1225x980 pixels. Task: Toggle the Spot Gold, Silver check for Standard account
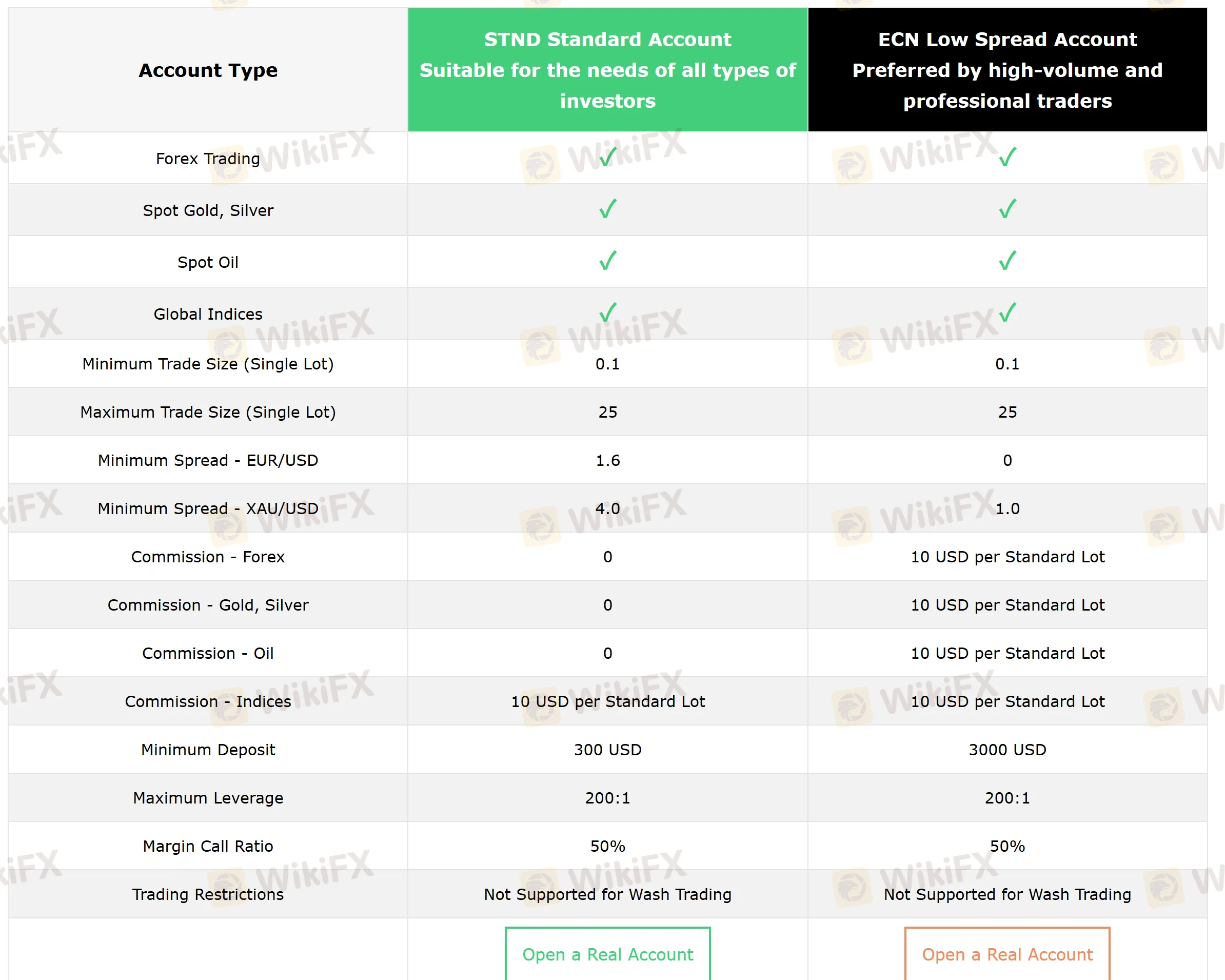click(607, 210)
